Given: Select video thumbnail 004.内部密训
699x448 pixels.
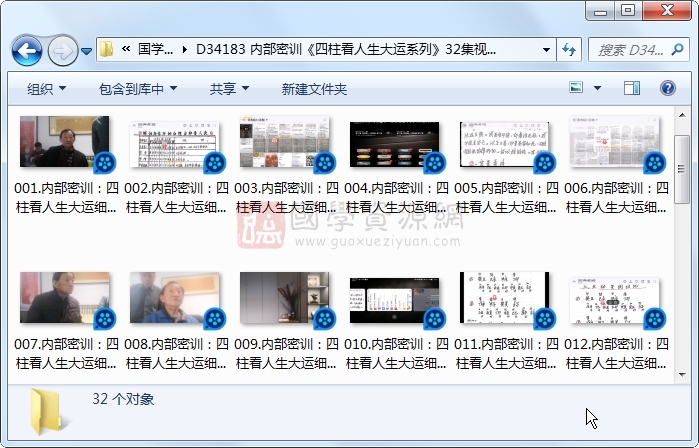Looking at the screenshot, I should (395, 144).
